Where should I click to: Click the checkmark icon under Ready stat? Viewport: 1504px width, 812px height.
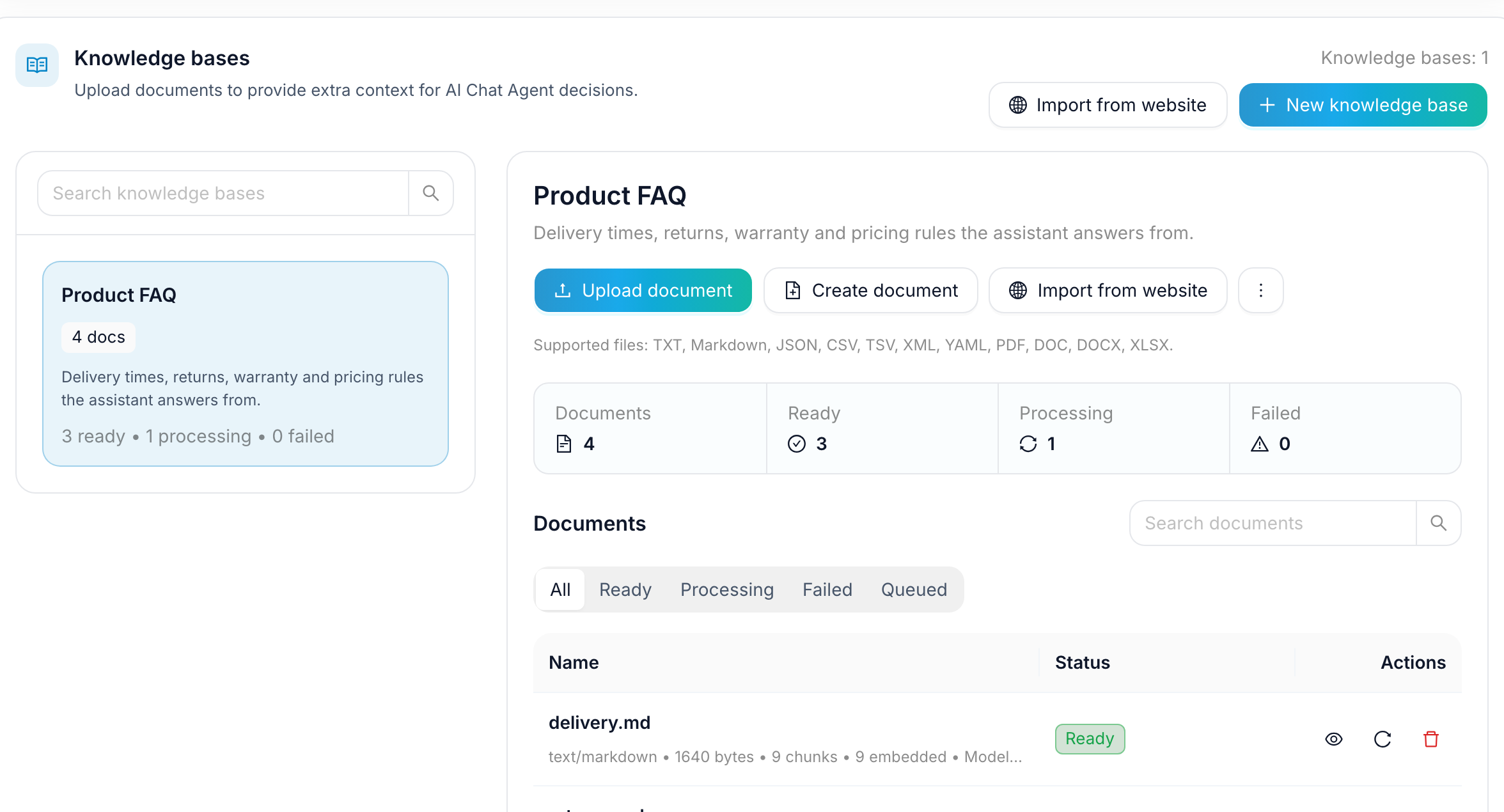tap(797, 444)
